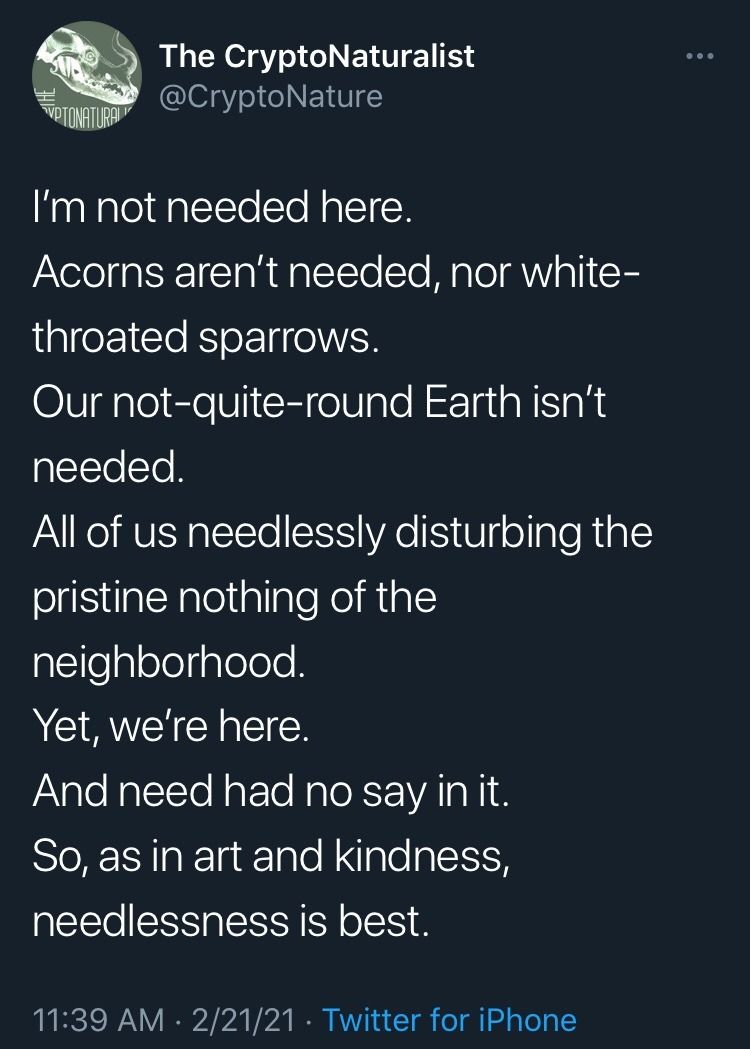The width and height of the screenshot is (750, 1049).
Task: Click the final line "needlessness is best."
Action: 231,921
